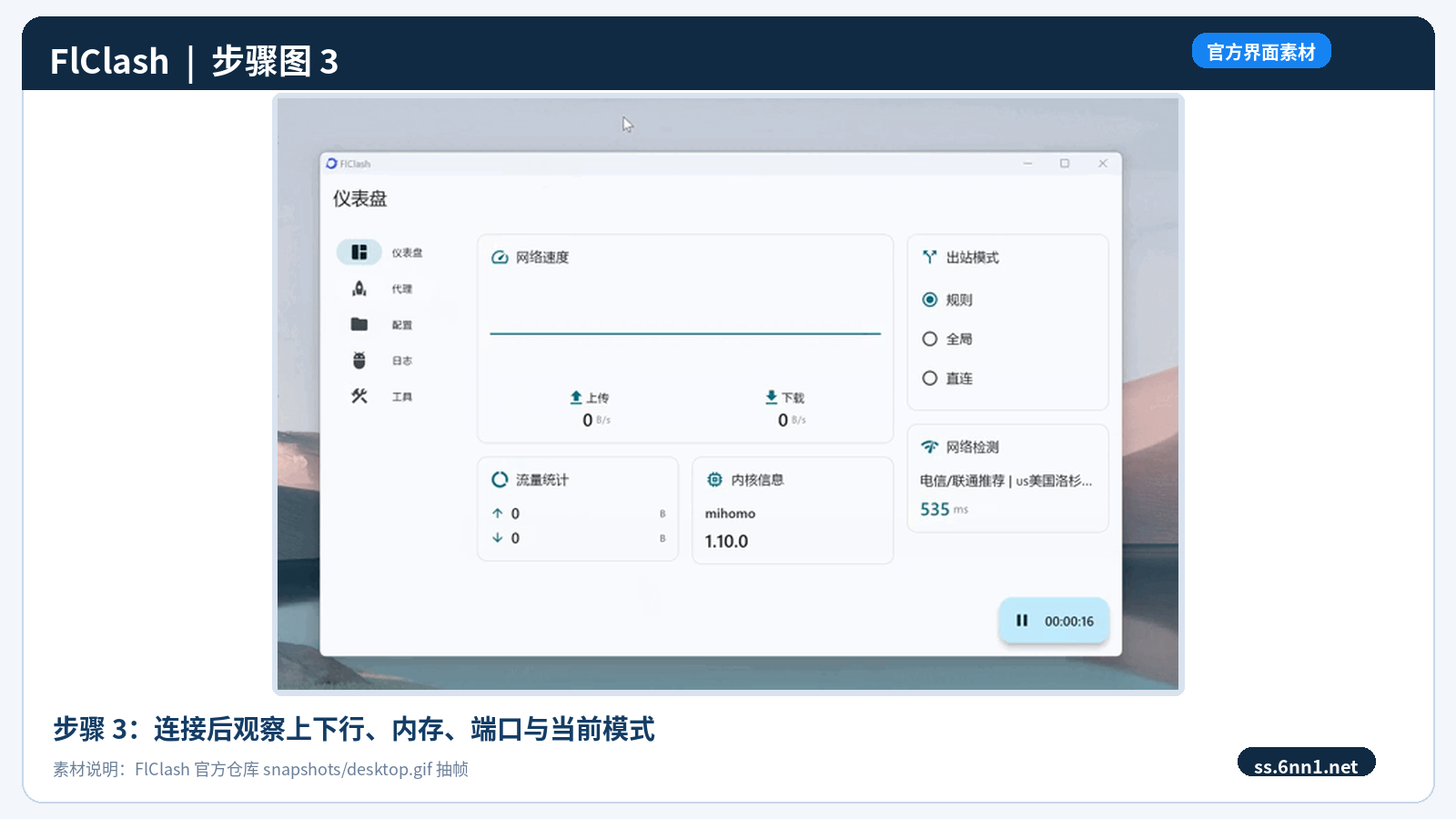Click the speedometer icon beside 网络速度
1456x819 pixels.
(500, 258)
